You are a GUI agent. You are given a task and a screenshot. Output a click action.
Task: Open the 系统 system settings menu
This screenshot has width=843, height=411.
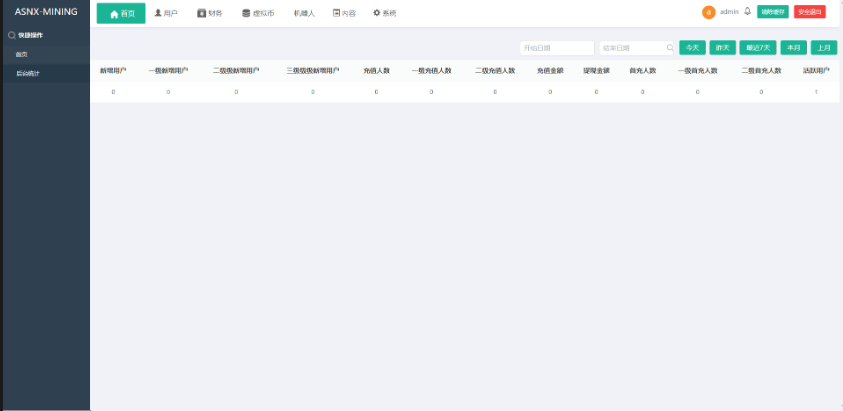point(384,13)
